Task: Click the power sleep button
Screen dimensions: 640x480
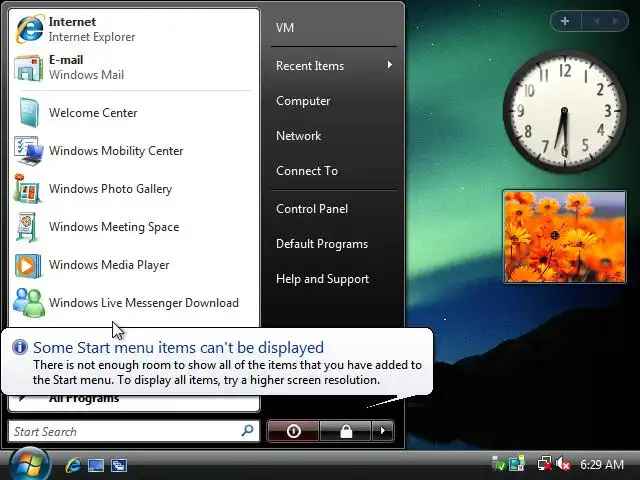Action: tap(293, 431)
